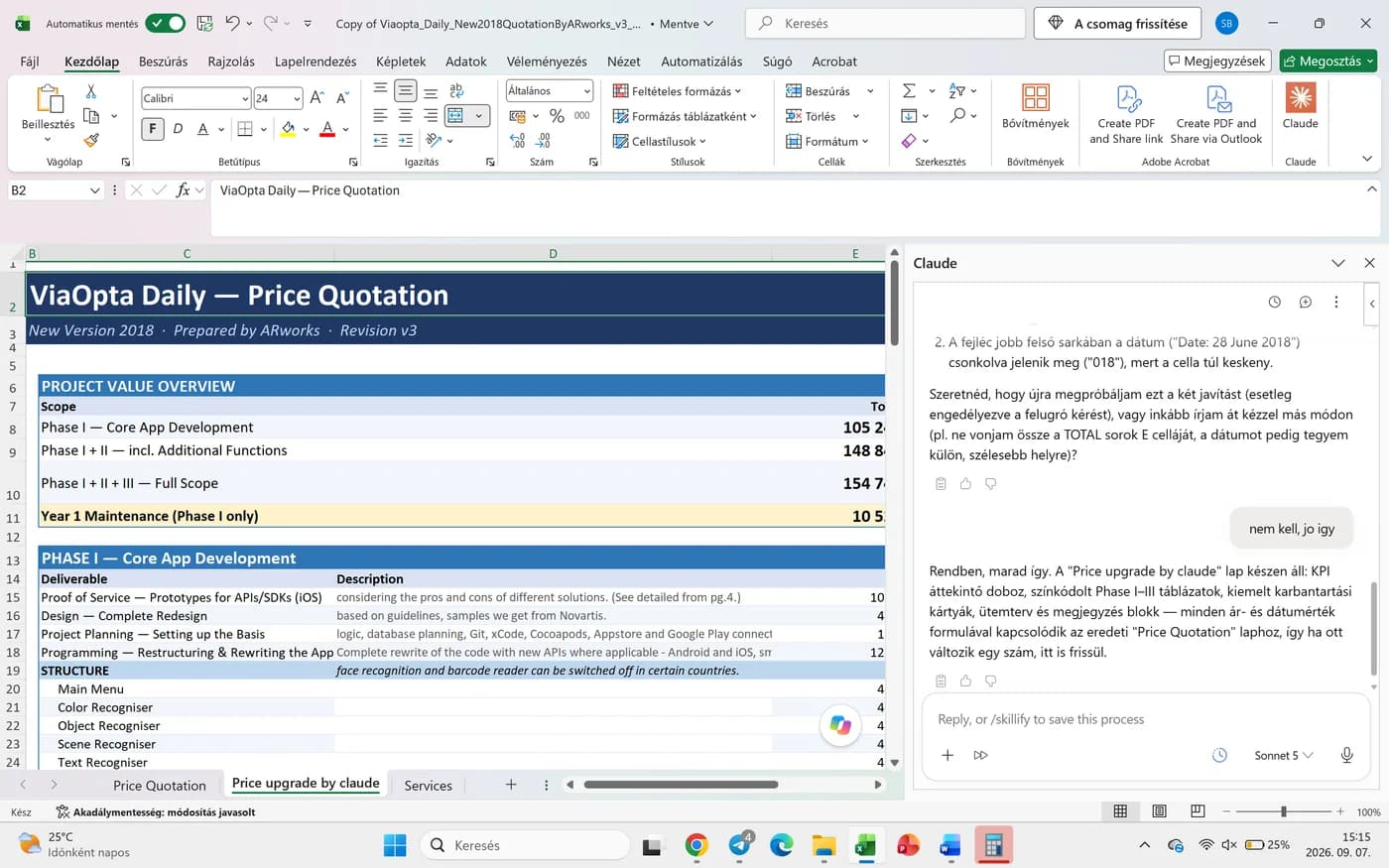Click the Clear eraser icon
Image resolution: width=1389 pixels, height=868 pixels.
coord(909,141)
